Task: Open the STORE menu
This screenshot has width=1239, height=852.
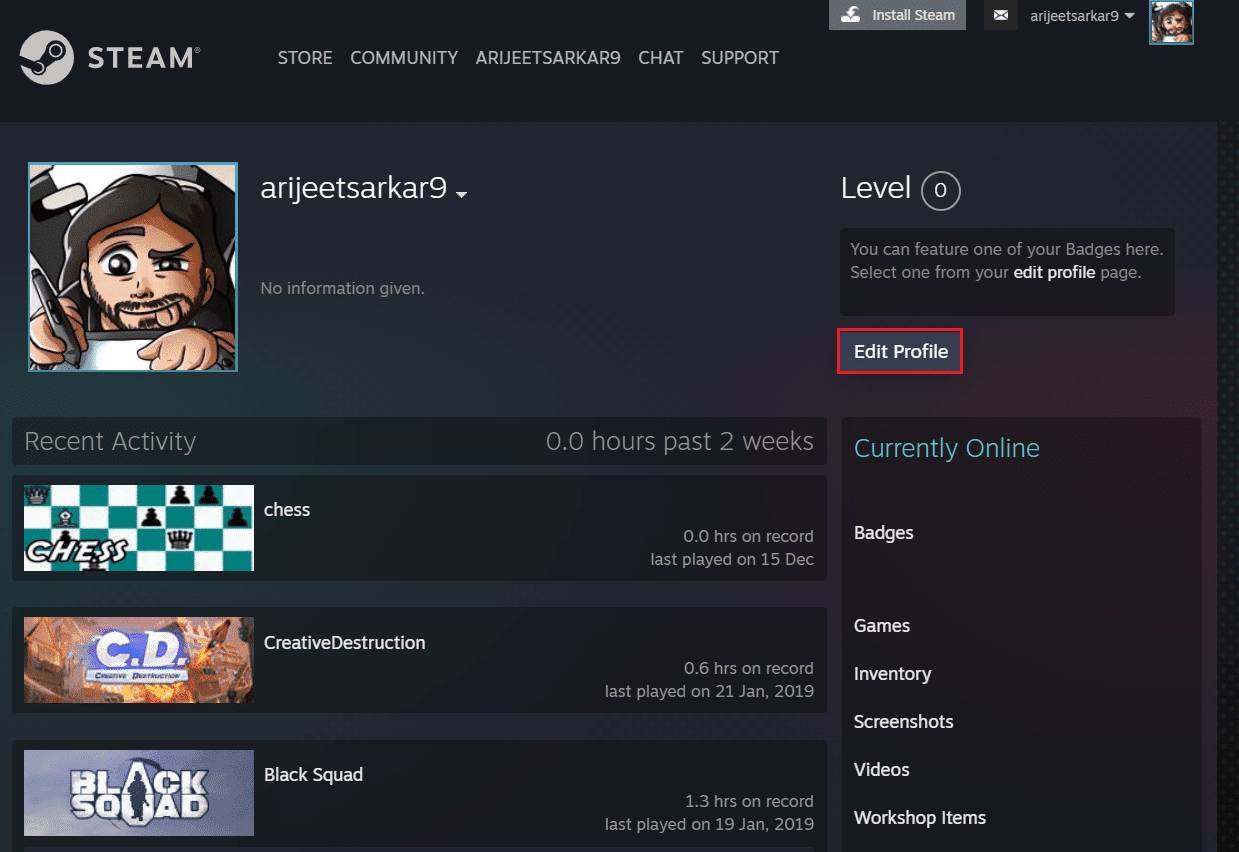Action: [x=305, y=58]
